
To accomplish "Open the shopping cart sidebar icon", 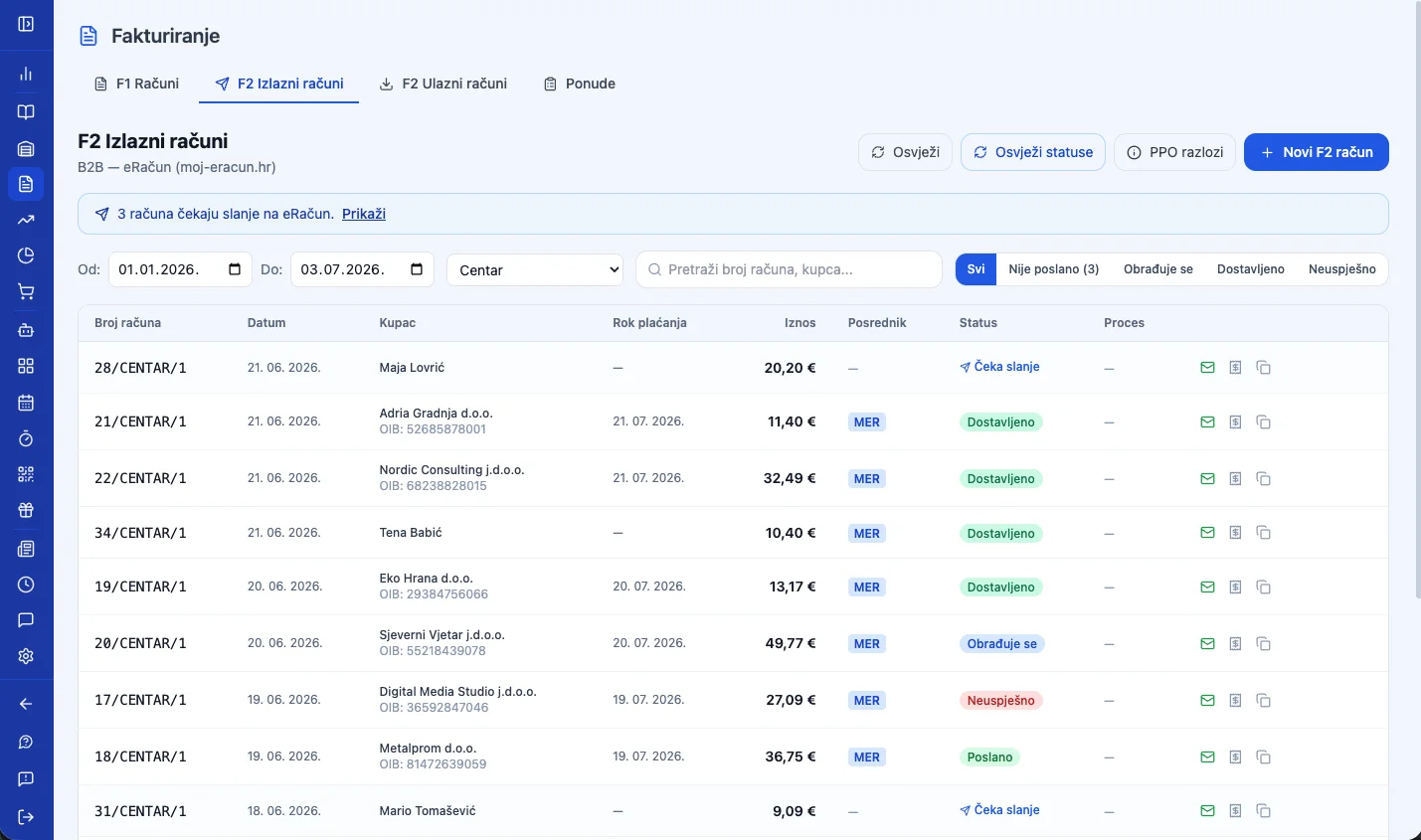I will coord(26,291).
